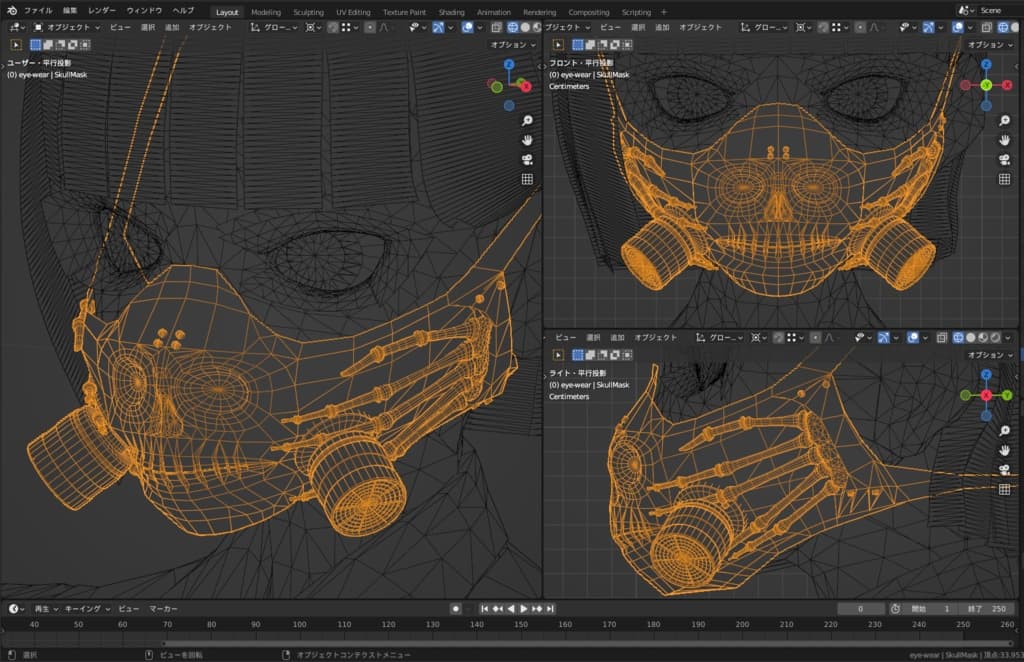Expand the オプション dropdown in the front viewport
Screen dimensions: 1024x662
pyautogui.click(x=989, y=45)
